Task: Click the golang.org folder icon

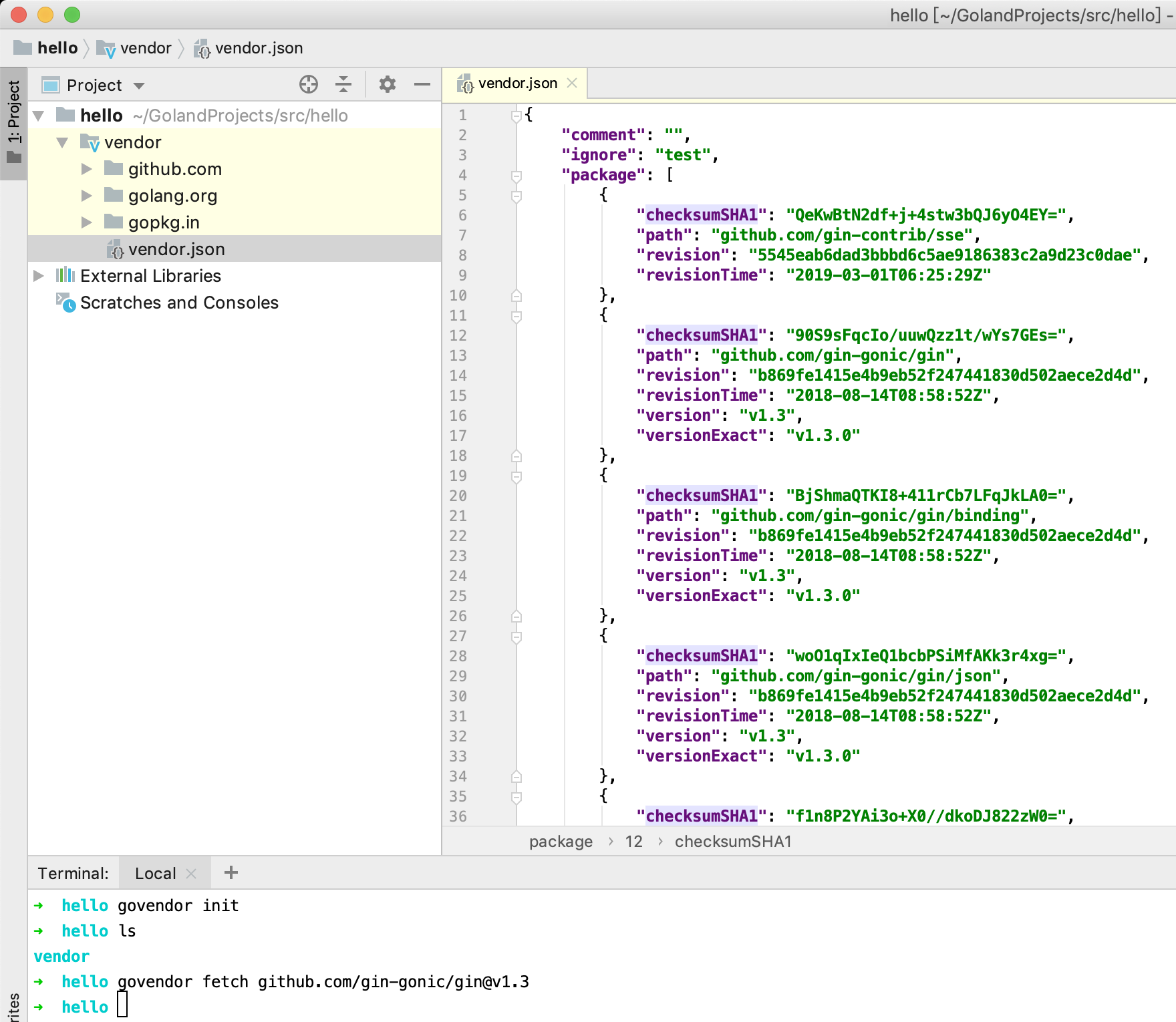Action: point(114,195)
